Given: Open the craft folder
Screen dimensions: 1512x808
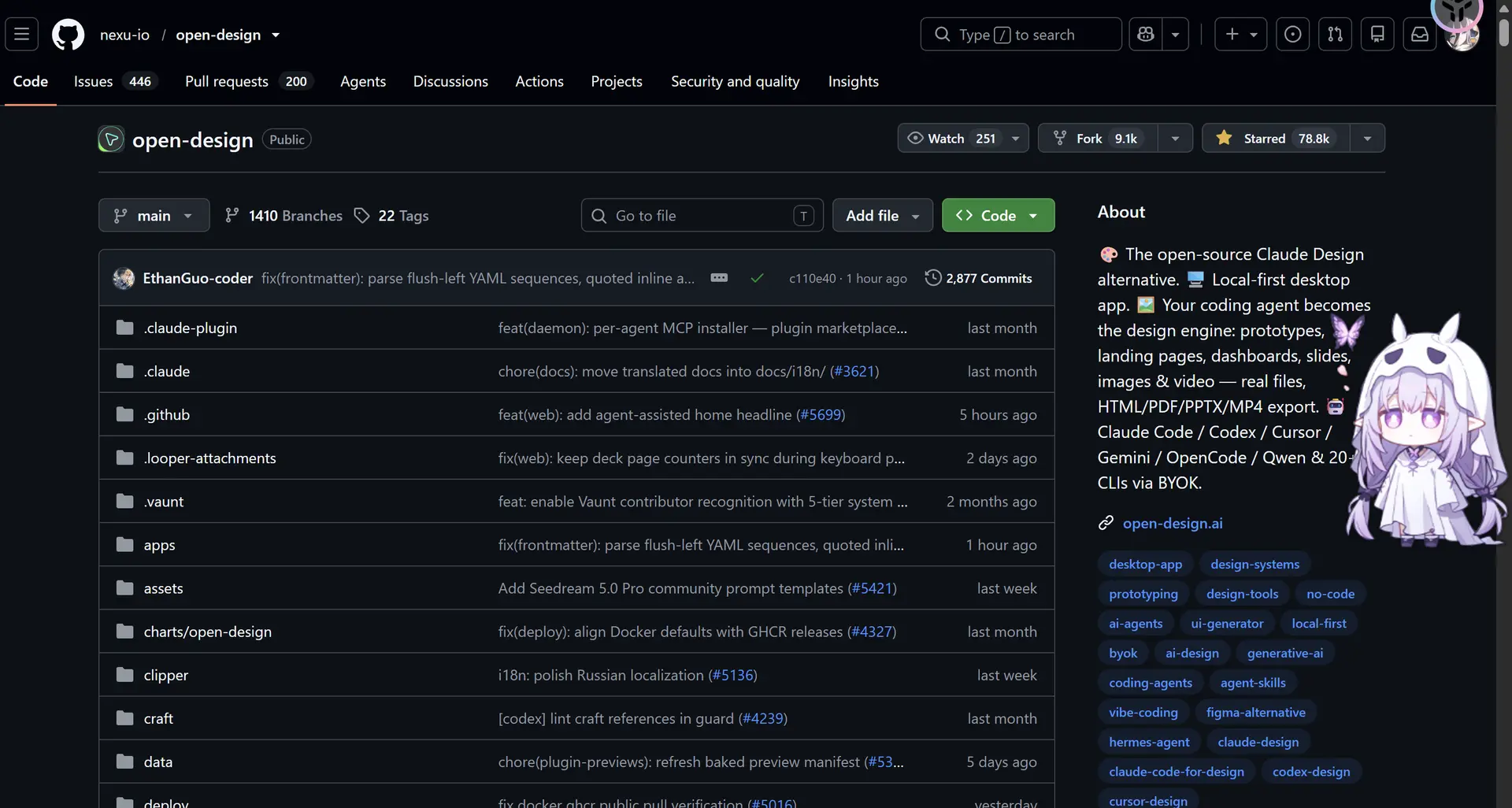Looking at the screenshot, I should [x=158, y=718].
